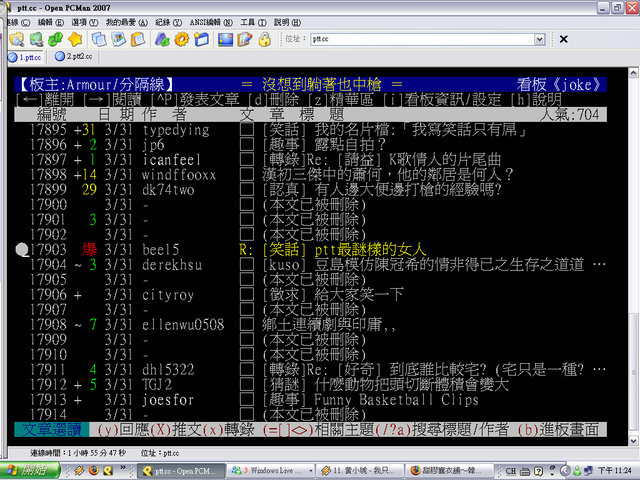Select article 17903 ptt最謎樣的女人
This screenshot has width=640, height=480.
310,250
